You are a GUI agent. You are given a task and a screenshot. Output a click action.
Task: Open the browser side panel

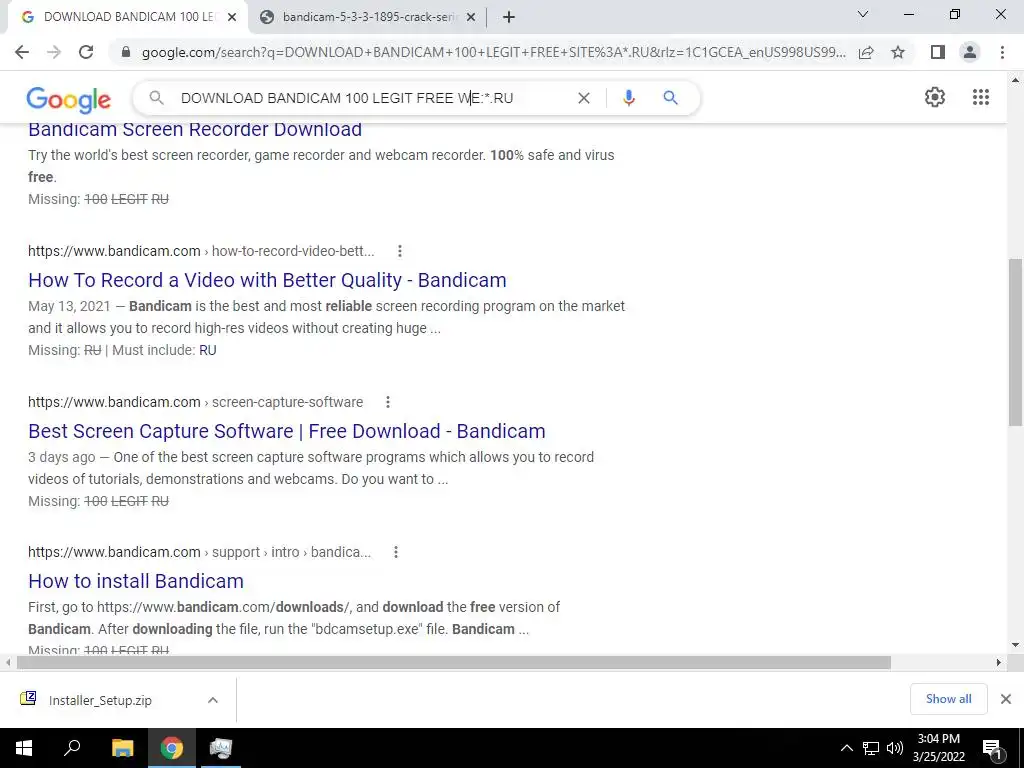tap(938, 52)
